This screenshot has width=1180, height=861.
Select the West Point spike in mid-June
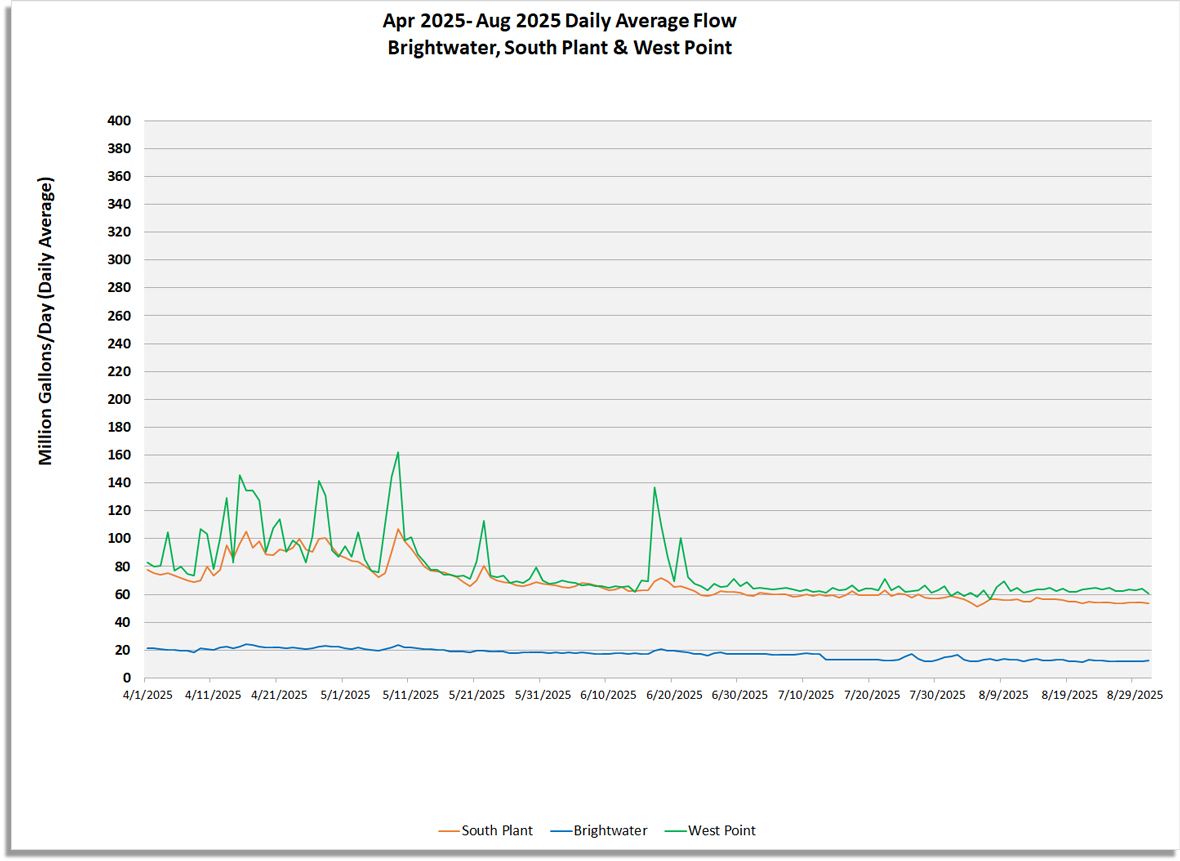[654, 488]
